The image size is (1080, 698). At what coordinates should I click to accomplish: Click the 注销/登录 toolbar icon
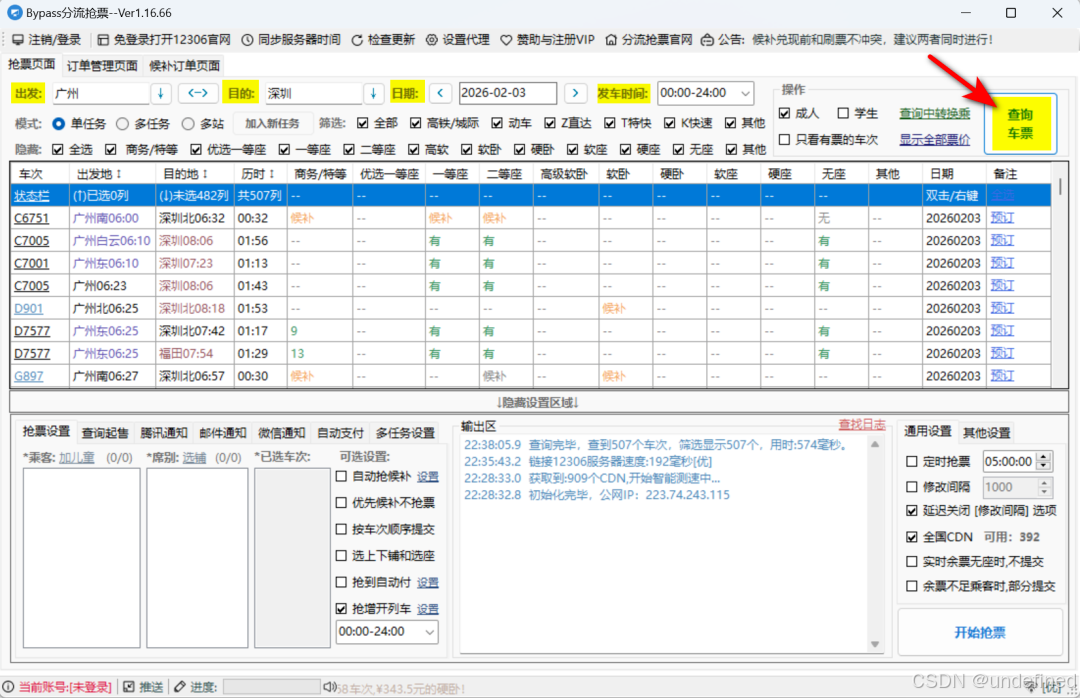[18, 40]
